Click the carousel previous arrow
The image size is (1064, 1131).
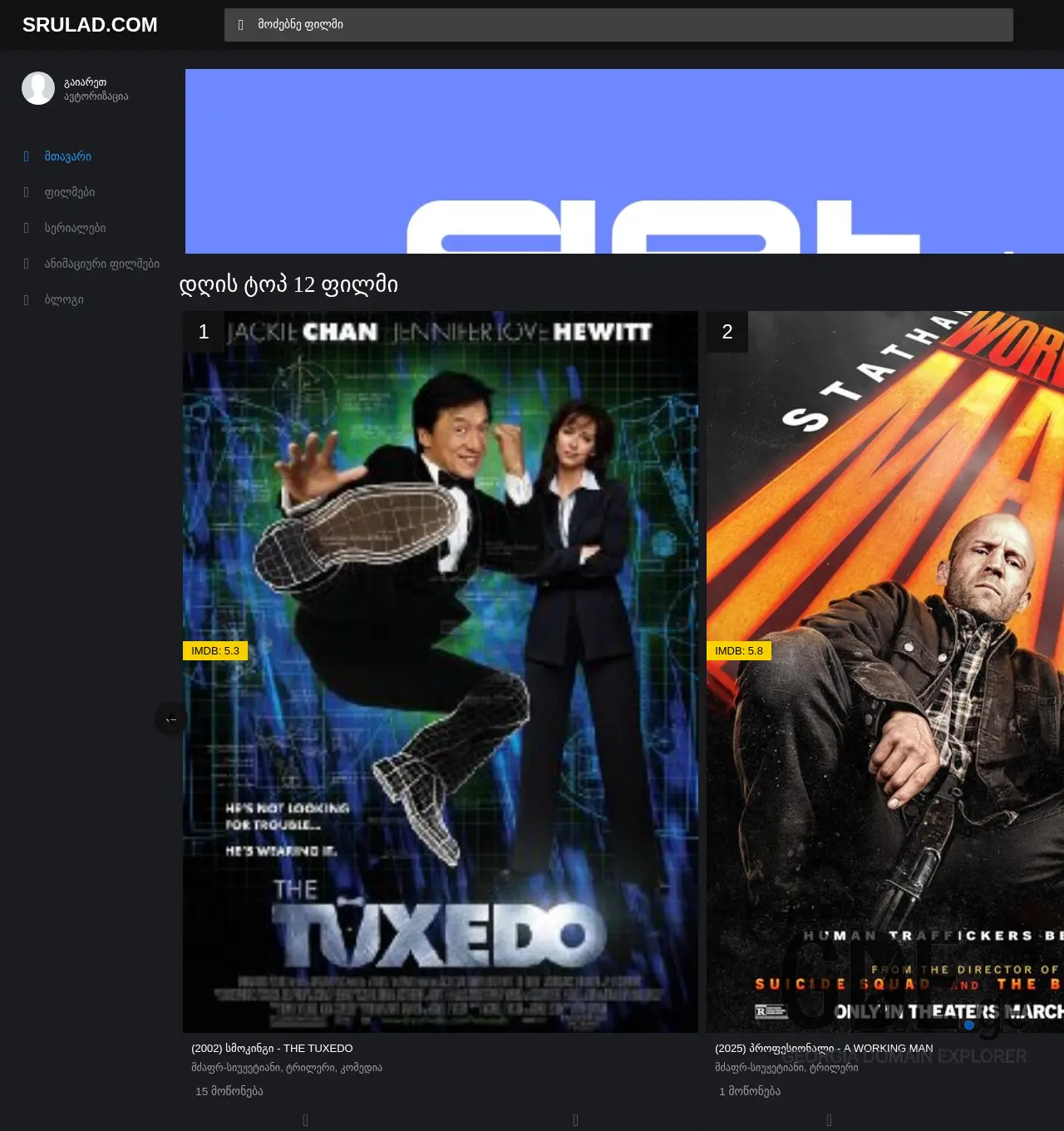tap(171, 719)
